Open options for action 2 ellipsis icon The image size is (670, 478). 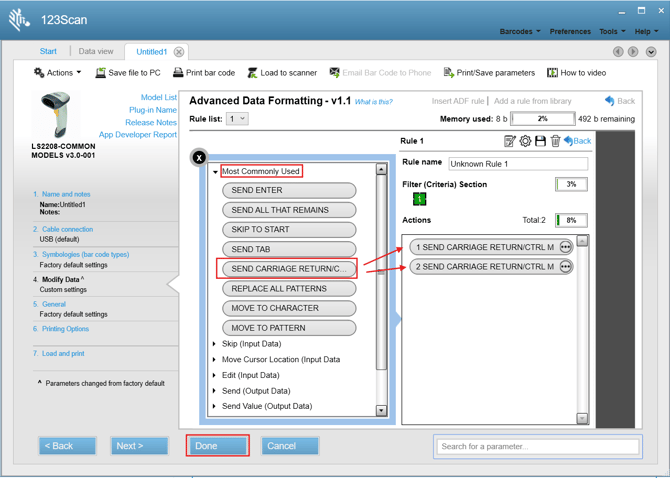pyautogui.click(x=565, y=267)
